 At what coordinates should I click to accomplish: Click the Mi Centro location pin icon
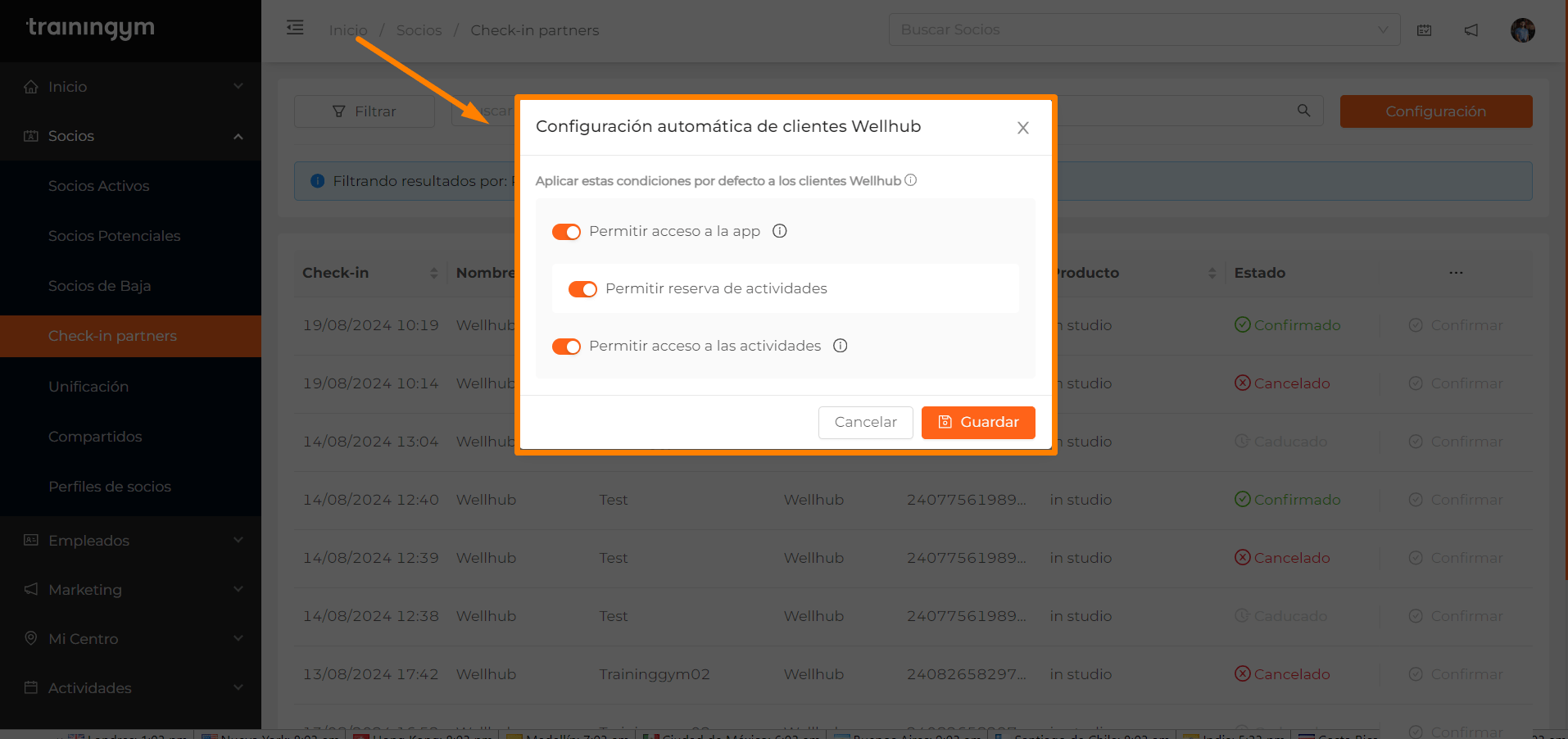pos(31,638)
